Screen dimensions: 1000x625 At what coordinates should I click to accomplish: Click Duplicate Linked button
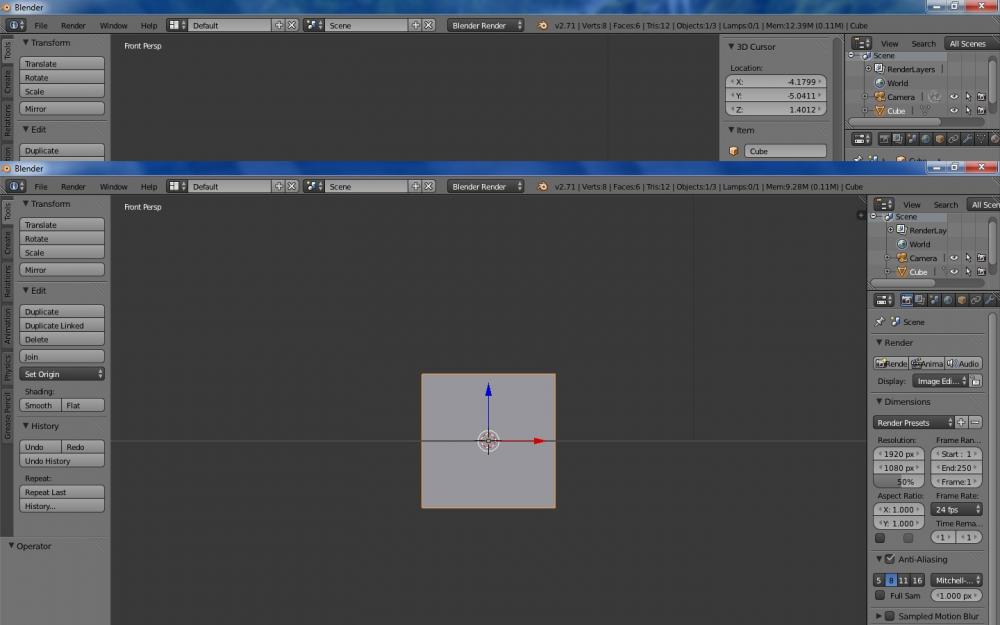(x=62, y=325)
